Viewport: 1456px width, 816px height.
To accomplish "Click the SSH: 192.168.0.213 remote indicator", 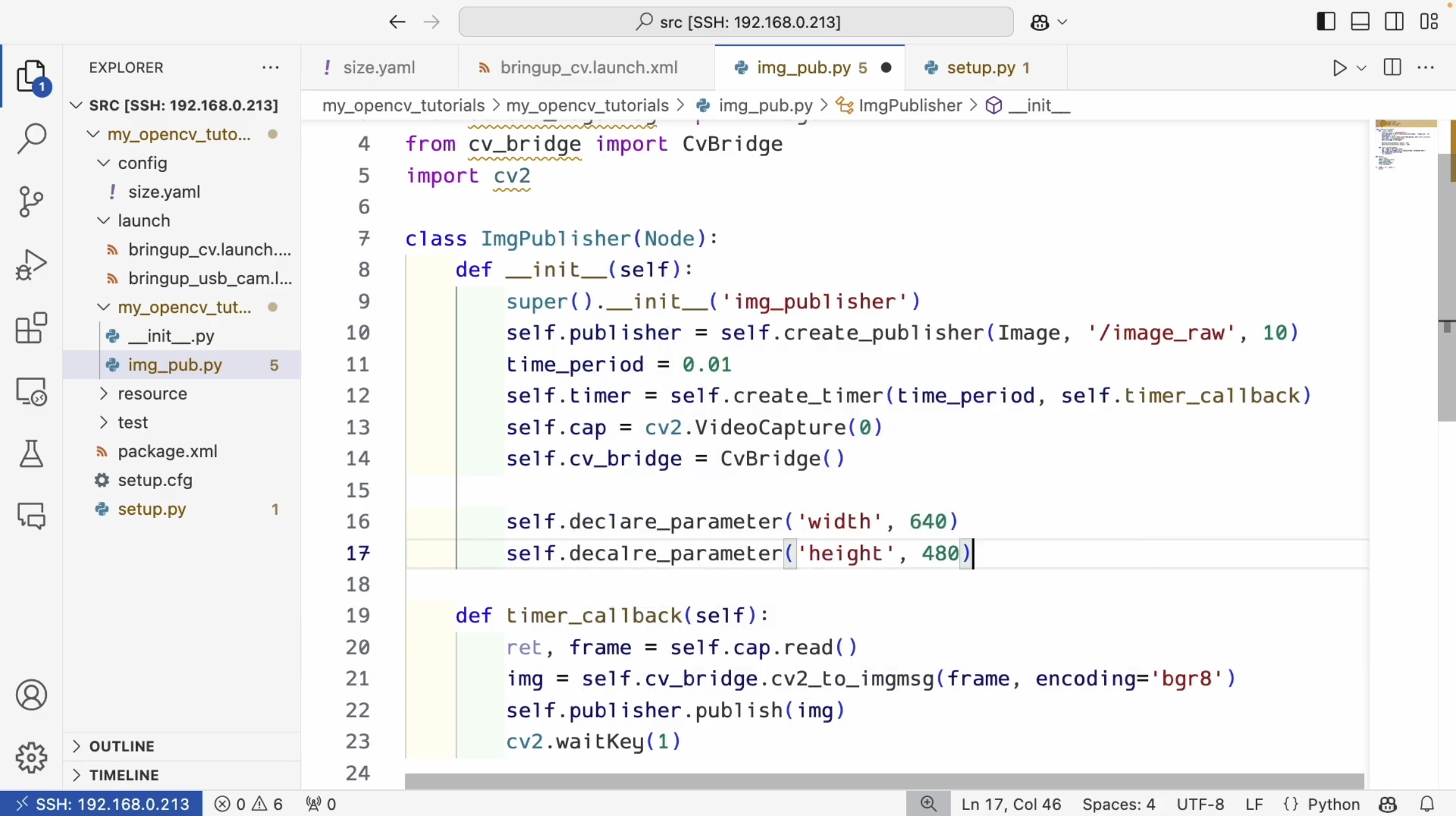I will (x=101, y=804).
